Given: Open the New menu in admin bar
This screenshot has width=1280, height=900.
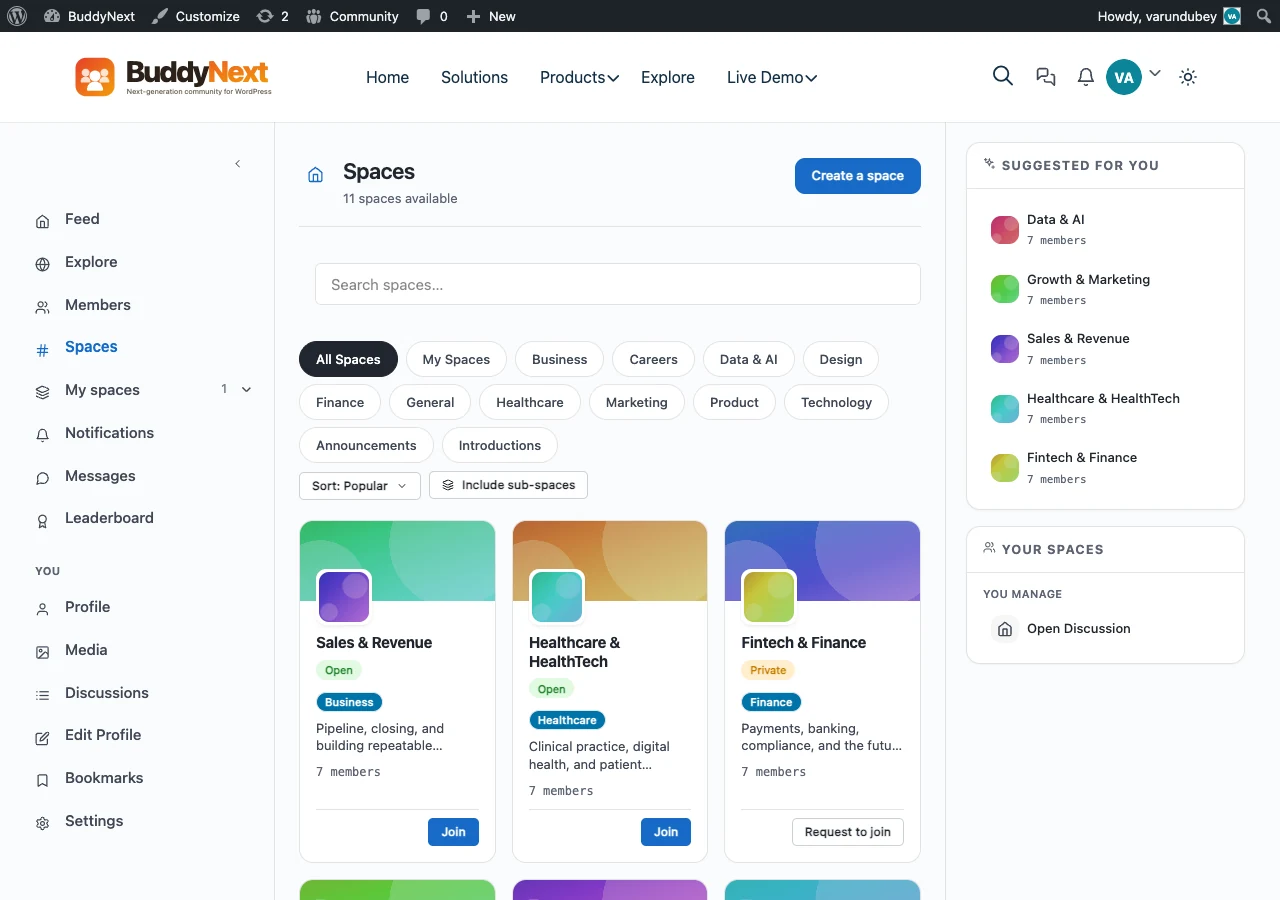Looking at the screenshot, I should tap(491, 16).
